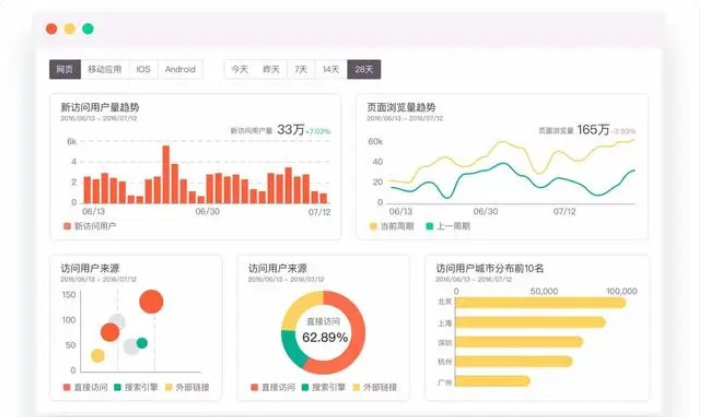Click the tallest red bar in 新访问用户量趋势
The height and width of the screenshot is (417, 705).
[x=166, y=174]
